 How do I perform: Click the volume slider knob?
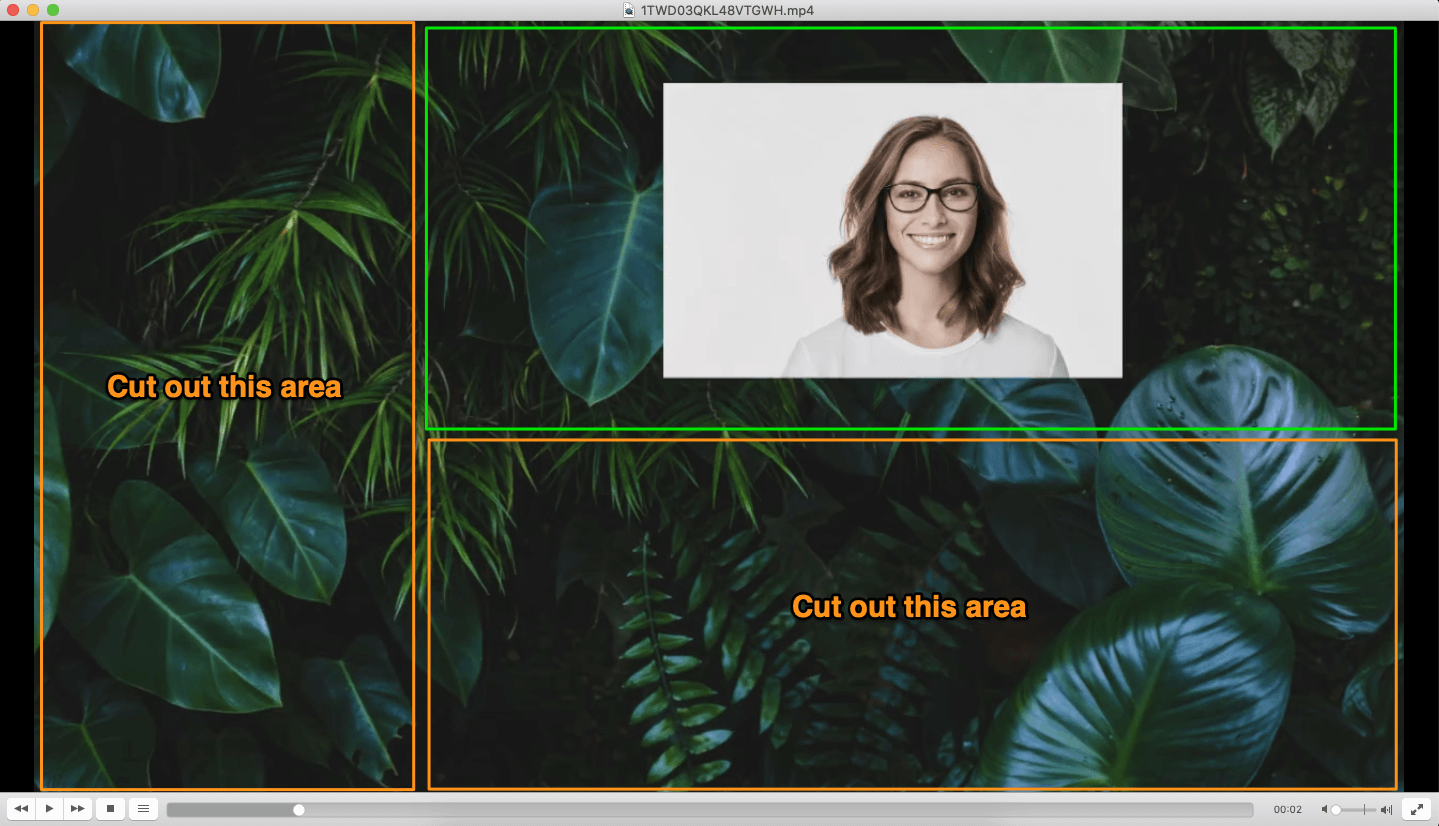click(1336, 809)
